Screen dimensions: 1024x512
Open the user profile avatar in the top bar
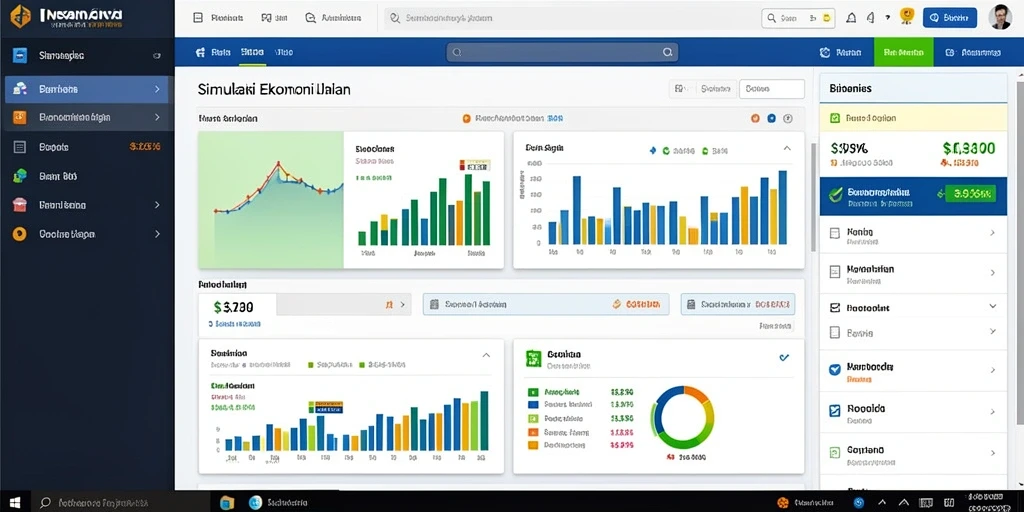coord(1000,18)
